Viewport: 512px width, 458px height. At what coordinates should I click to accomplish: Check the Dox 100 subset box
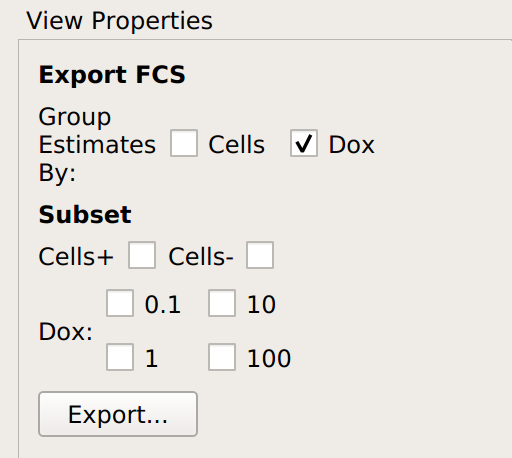click(222, 357)
